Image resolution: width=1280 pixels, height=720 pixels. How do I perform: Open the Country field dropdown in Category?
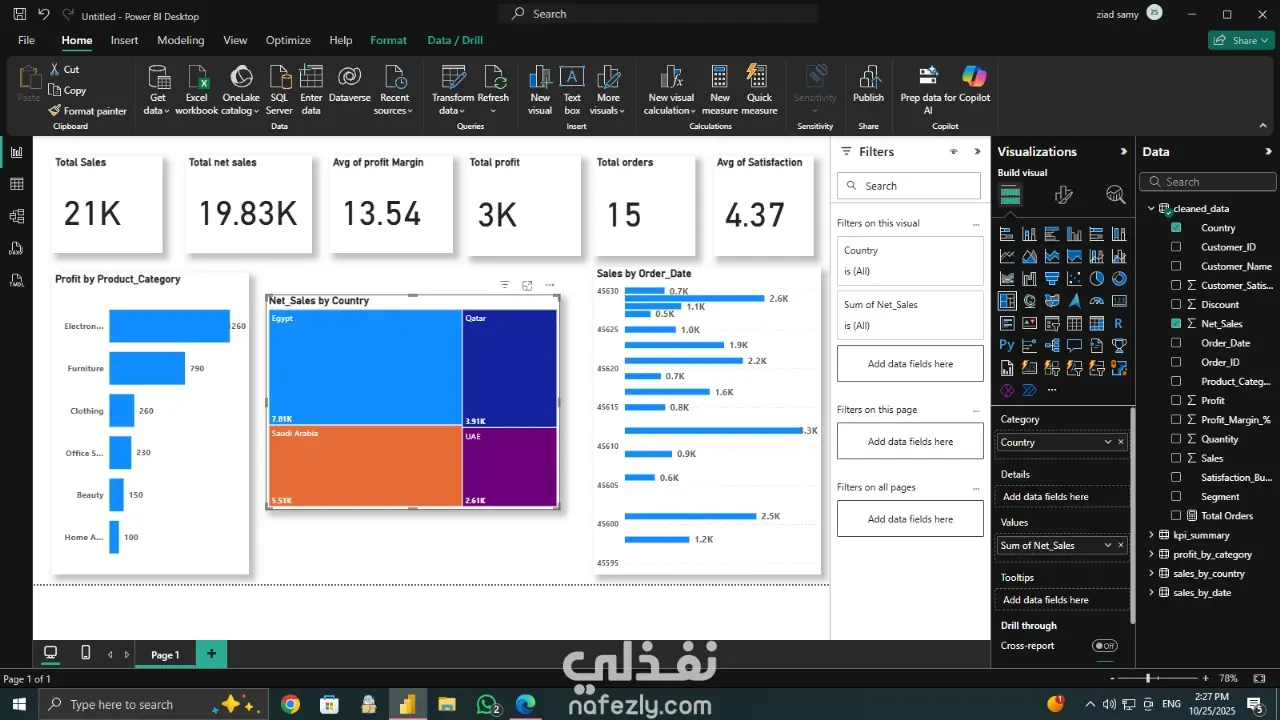click(x=1107, y=442)
